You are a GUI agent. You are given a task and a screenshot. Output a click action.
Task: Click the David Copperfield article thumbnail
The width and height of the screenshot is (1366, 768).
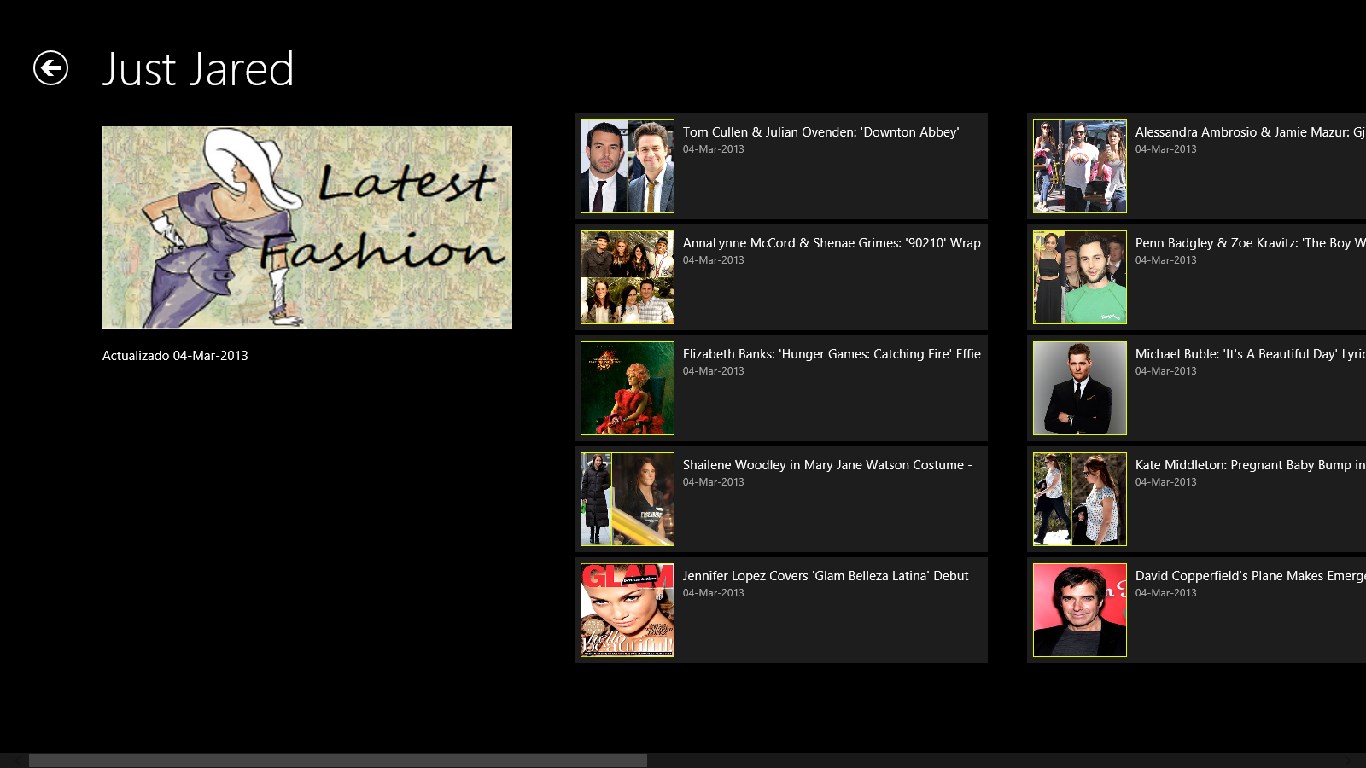1079,610
